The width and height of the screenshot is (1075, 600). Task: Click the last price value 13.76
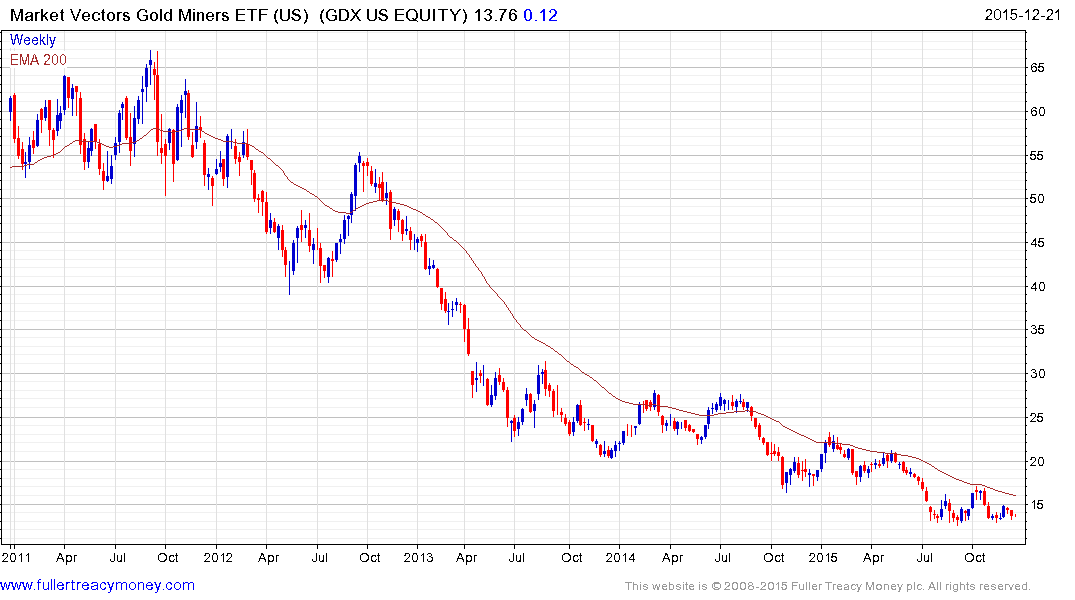(x=496, y=15)
